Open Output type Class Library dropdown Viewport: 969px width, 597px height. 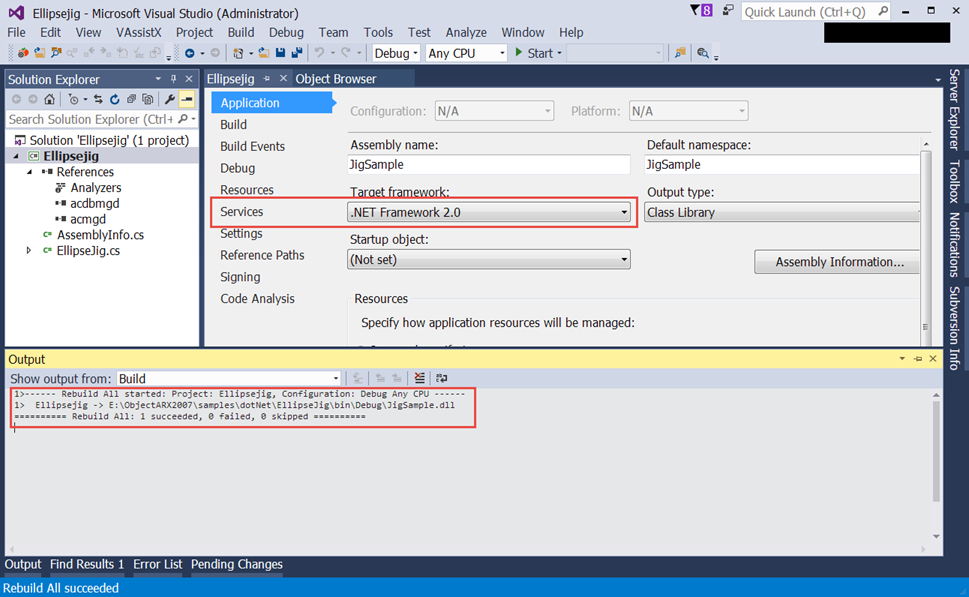(x=782, y=213)
